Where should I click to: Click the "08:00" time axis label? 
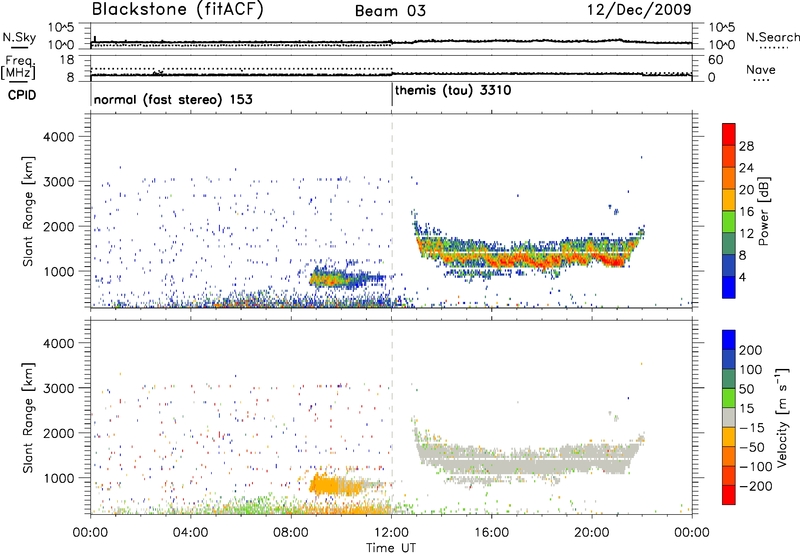tap(291, 533)
